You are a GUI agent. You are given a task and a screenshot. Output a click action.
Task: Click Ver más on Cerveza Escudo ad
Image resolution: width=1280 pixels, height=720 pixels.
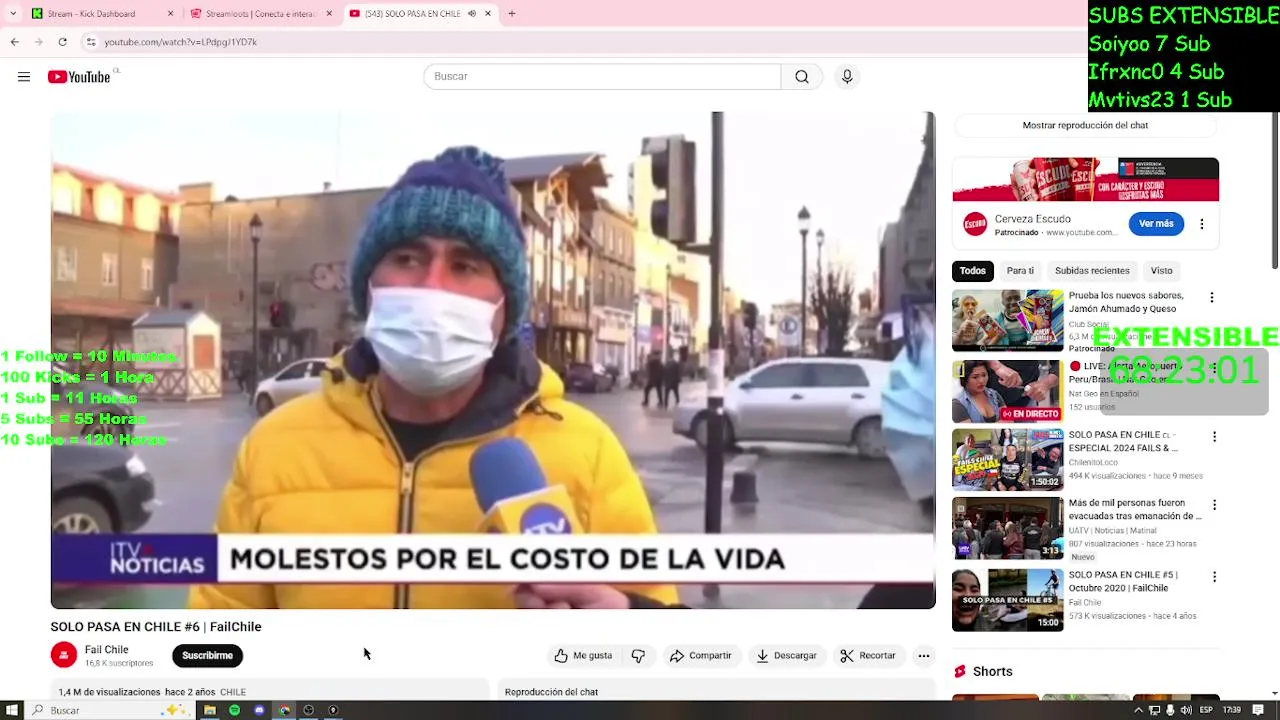[x=1156, y=224]
